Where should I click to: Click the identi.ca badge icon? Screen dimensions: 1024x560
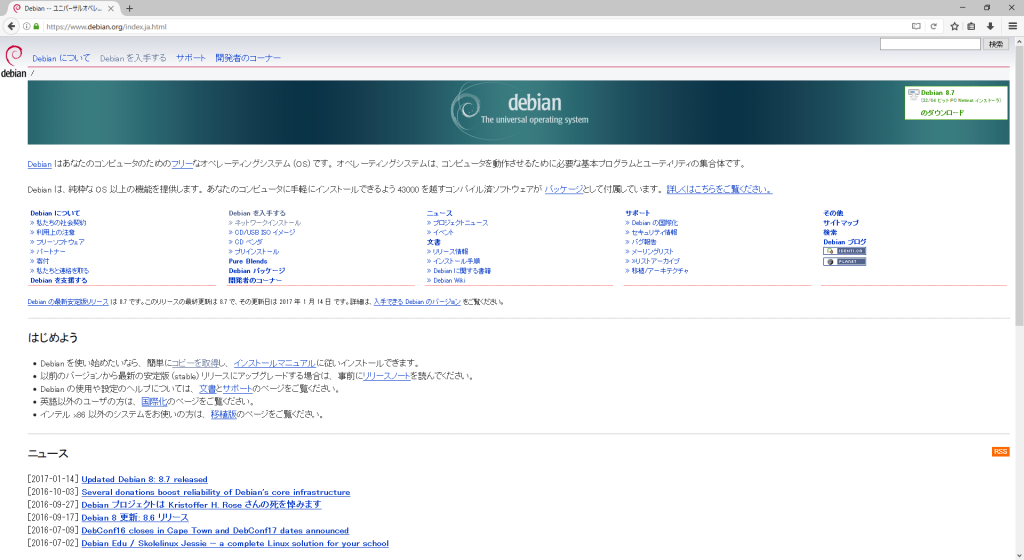[x=844, y=251]
